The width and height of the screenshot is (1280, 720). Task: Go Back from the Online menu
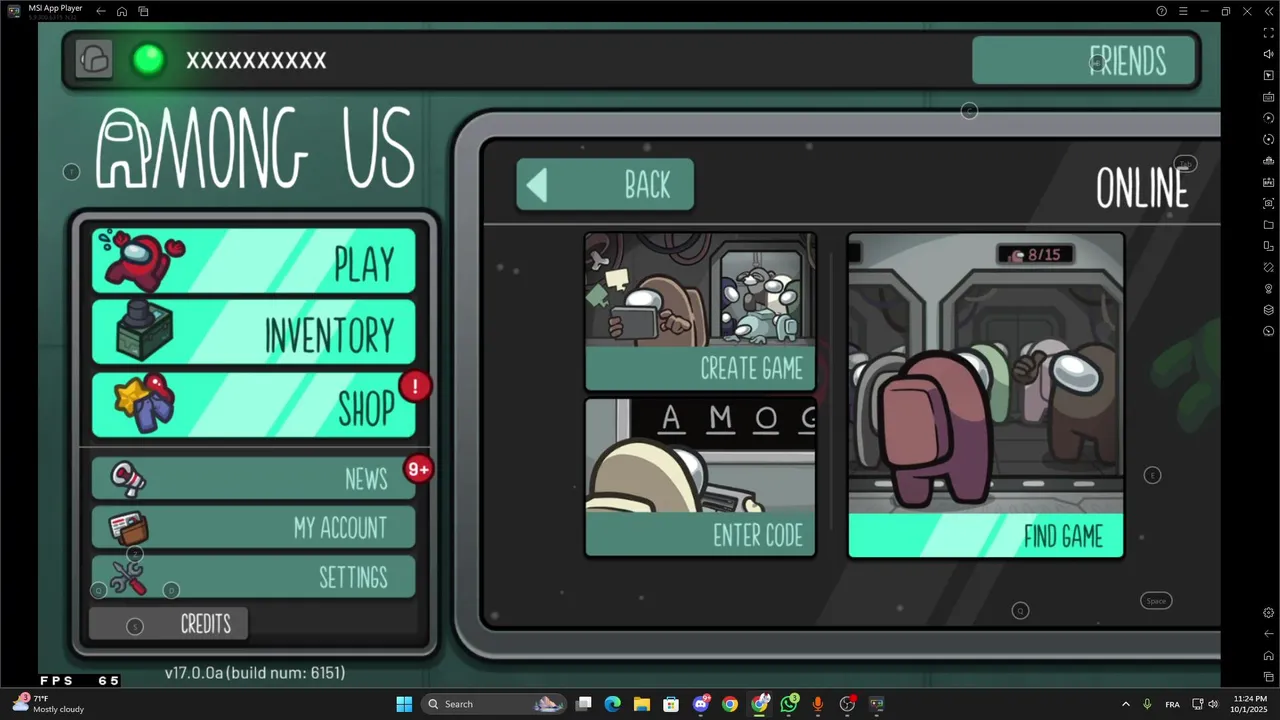pos(605,185)
